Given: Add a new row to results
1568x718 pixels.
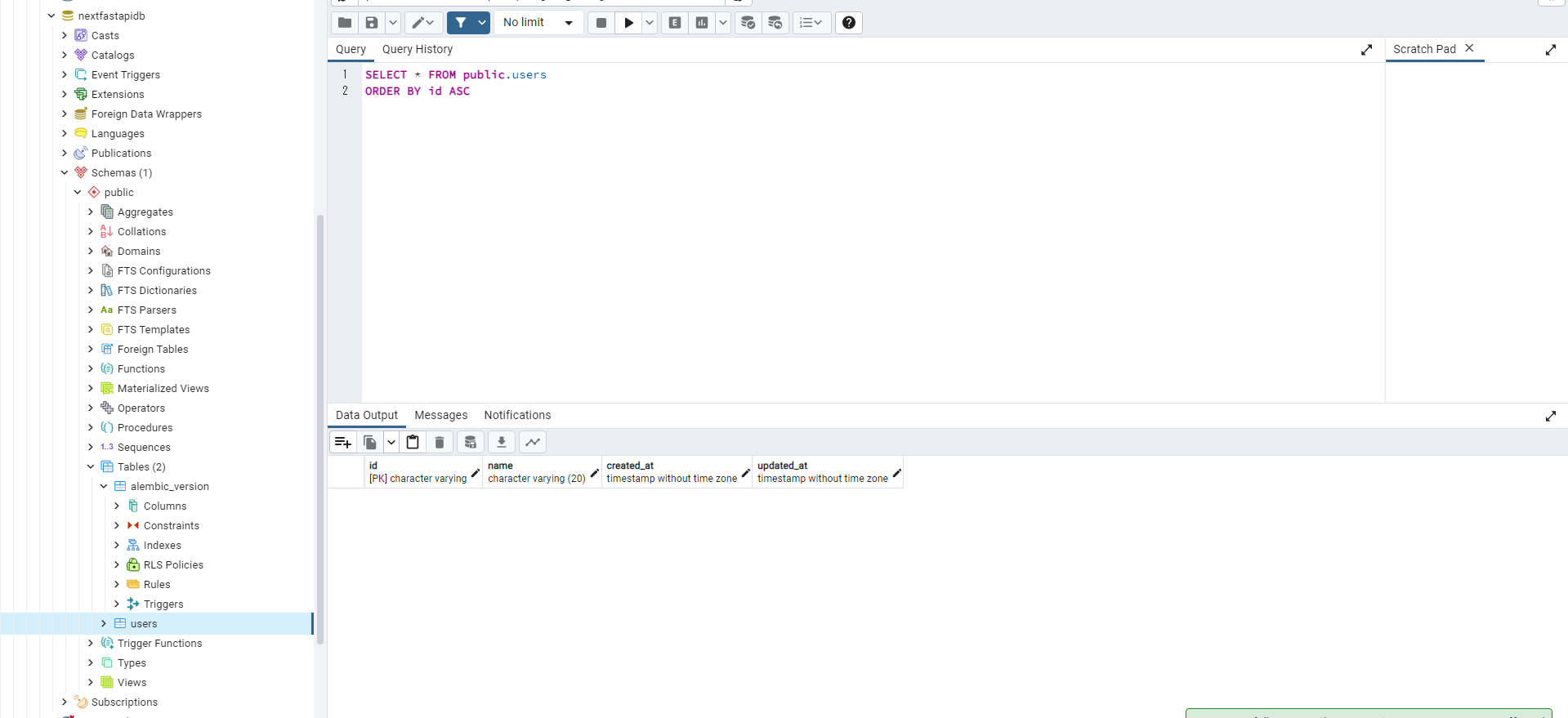Looking at the screenshot, I should [342, 442].
